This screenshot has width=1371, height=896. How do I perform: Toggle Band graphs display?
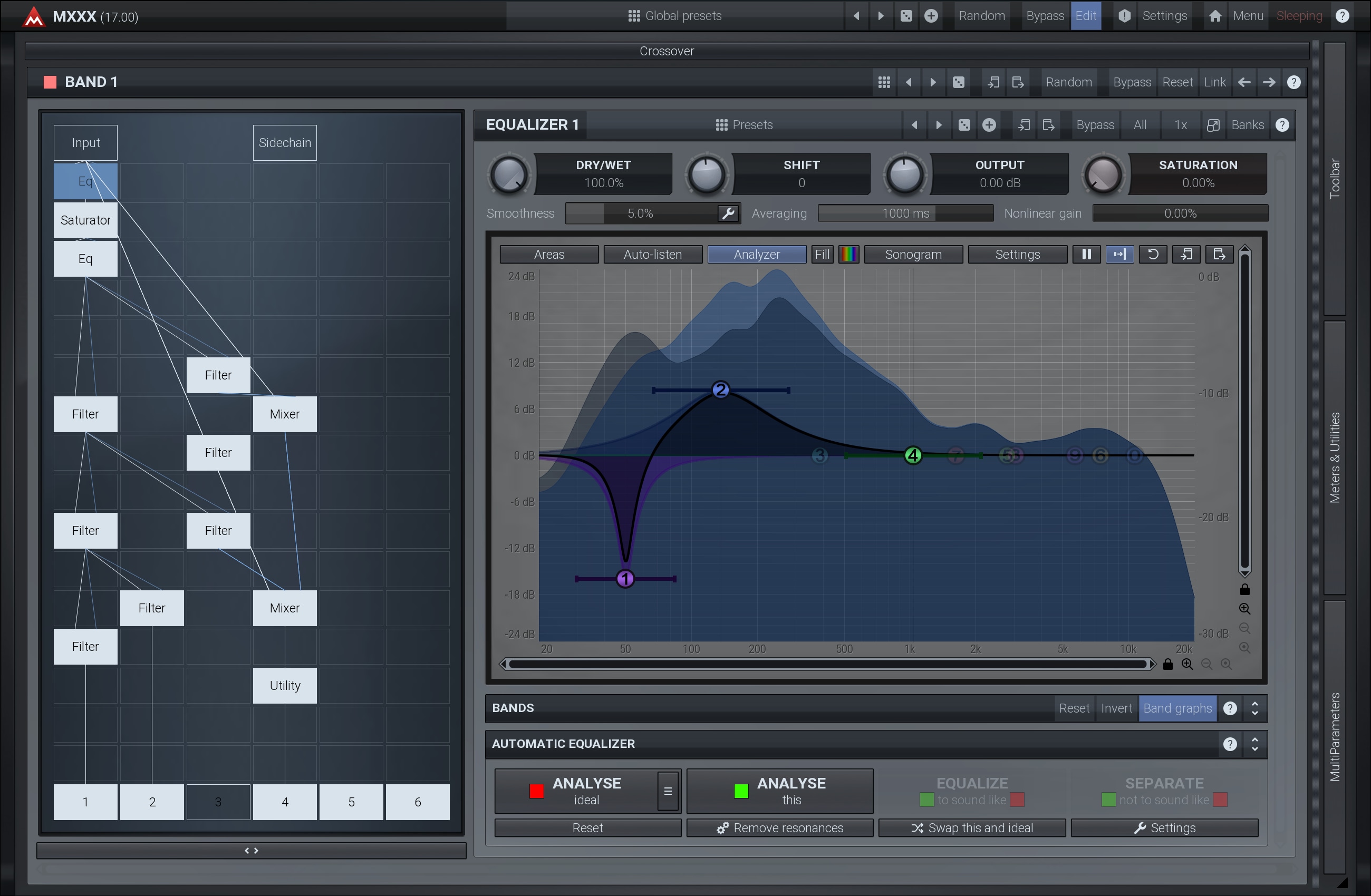tap(1177, 708)
